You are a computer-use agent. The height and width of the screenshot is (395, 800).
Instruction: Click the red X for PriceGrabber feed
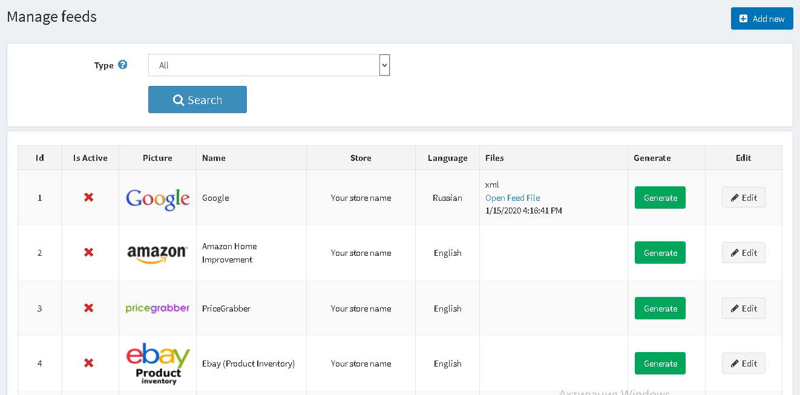[x=89, y=308]
